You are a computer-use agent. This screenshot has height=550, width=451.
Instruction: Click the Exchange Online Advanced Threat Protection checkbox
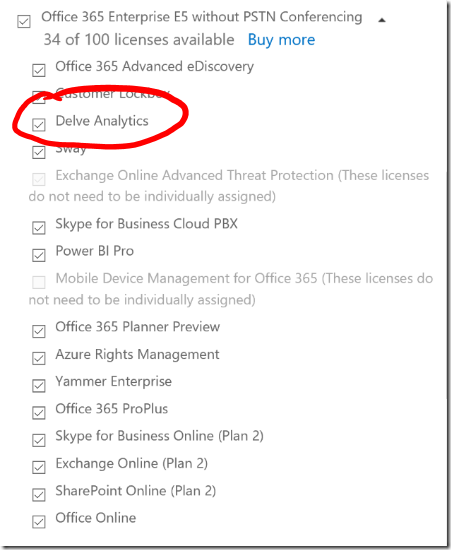[x=39, y=179]
